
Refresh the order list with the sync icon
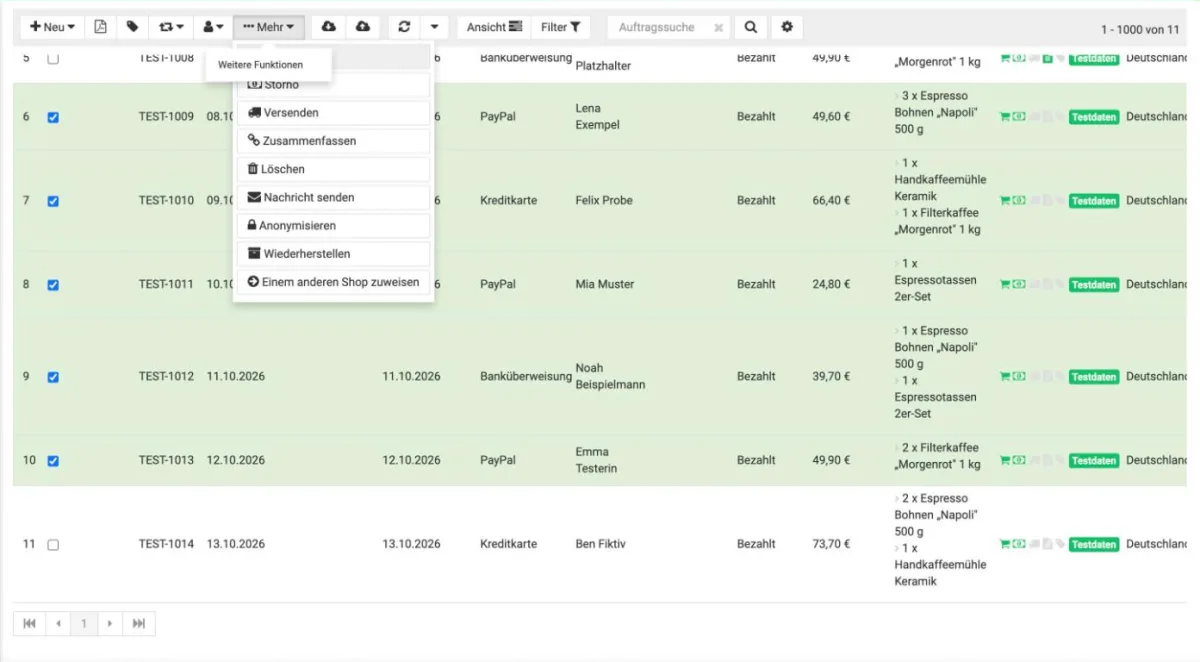[404, 27]
